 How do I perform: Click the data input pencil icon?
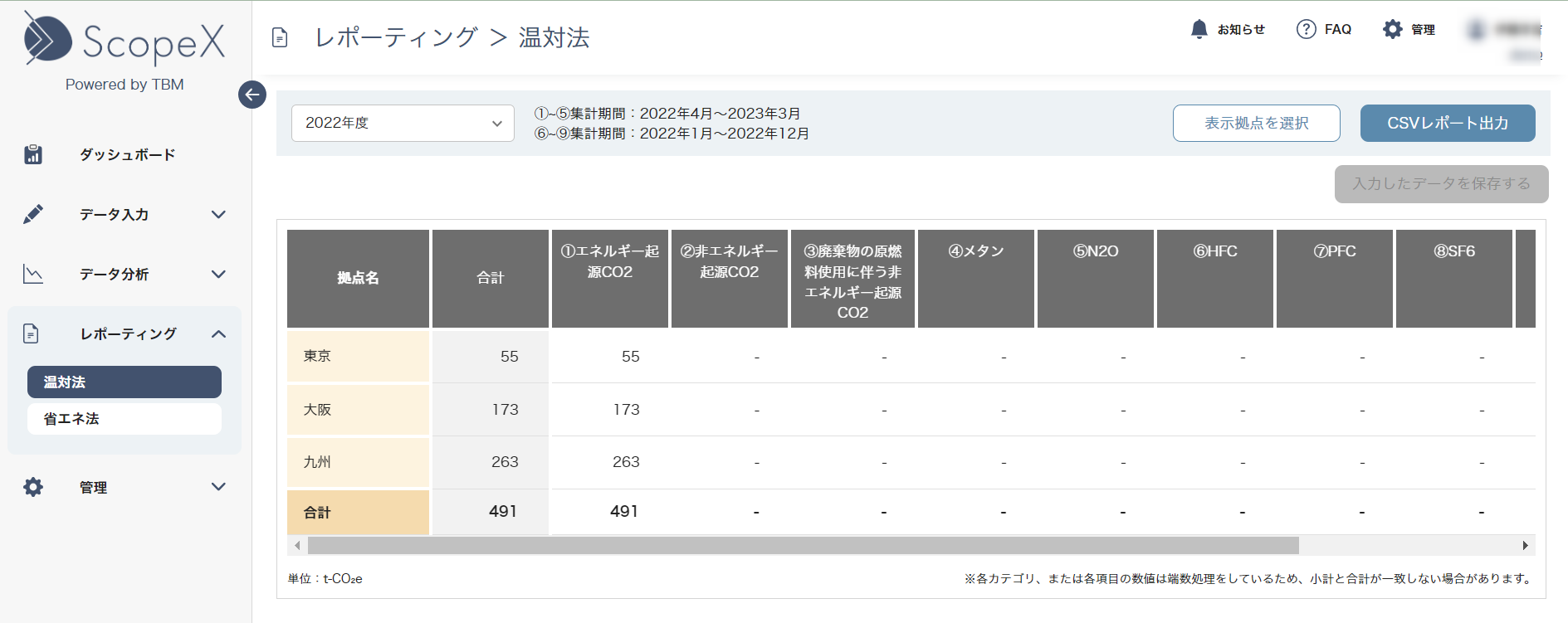pyautogui.click(x=33, y=214)
